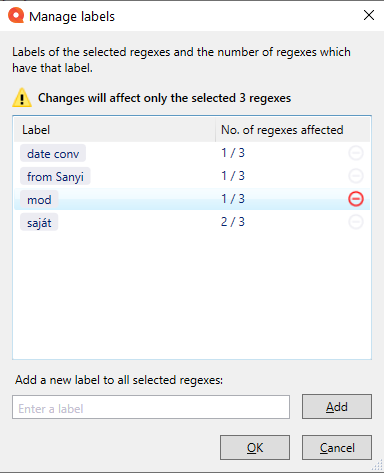This screenshot has height=473, width=384.
Task: Click the 2 / 3 count for saját
Action: pyautogui.click(x=233, y=222)
